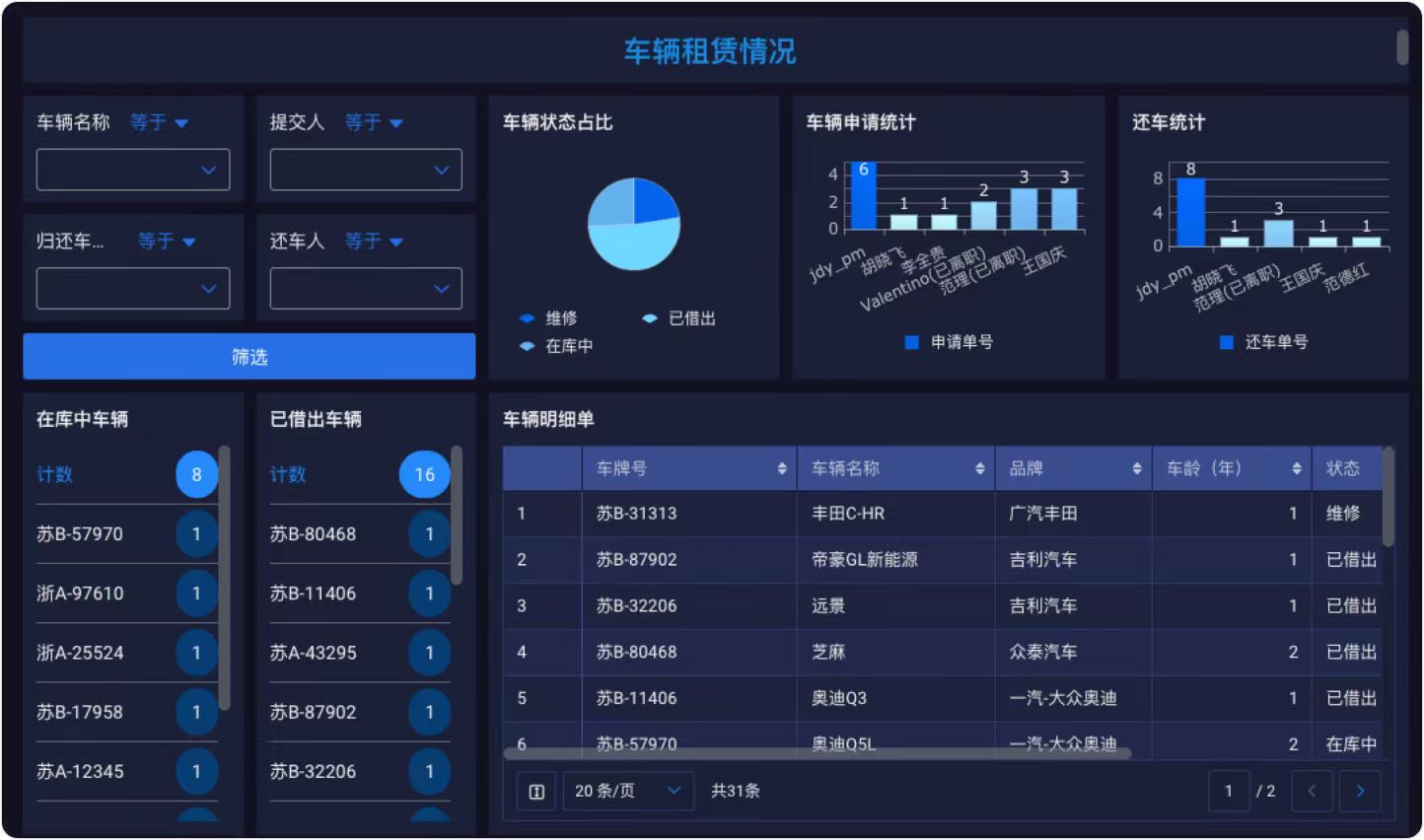Change the 等于 operator for 归还车
The height and width of the screenshot is (840, 1424).
click(x=167, y=241)
